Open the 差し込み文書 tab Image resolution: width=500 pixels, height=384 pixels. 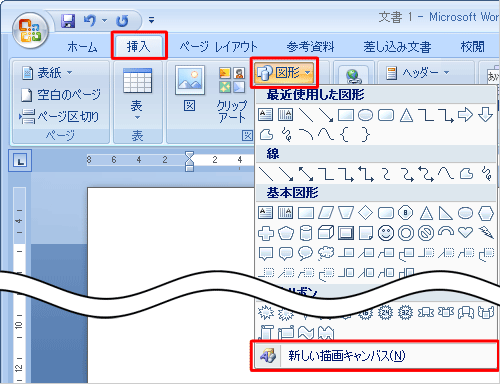tap(397, 47)
